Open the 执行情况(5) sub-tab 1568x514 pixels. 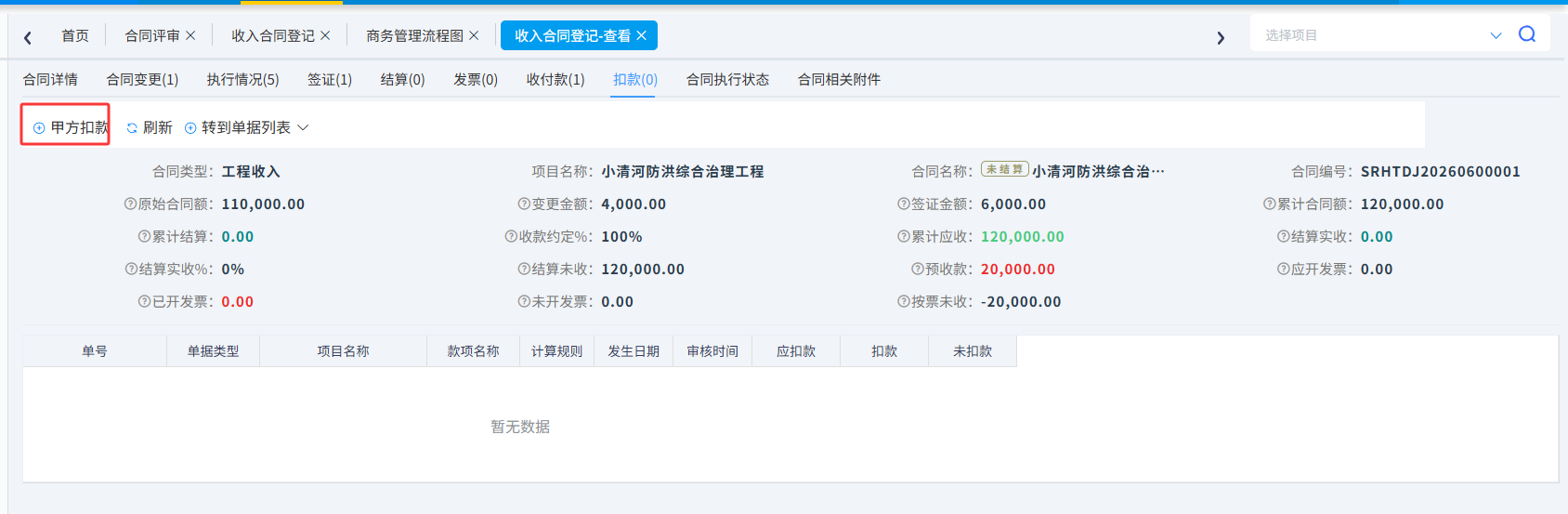tap(243, 80)
